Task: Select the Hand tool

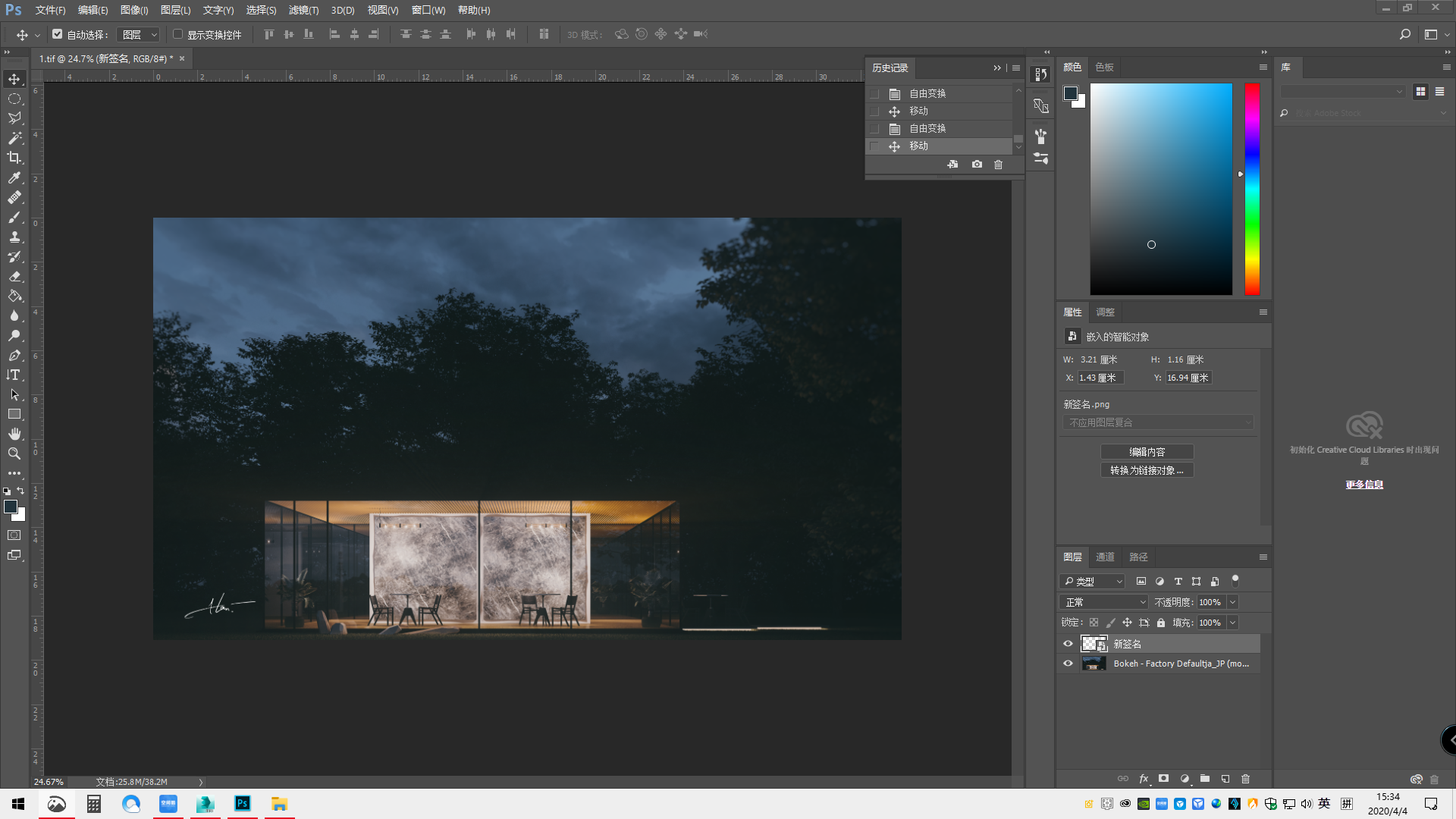Action: (x=14, y=434)
